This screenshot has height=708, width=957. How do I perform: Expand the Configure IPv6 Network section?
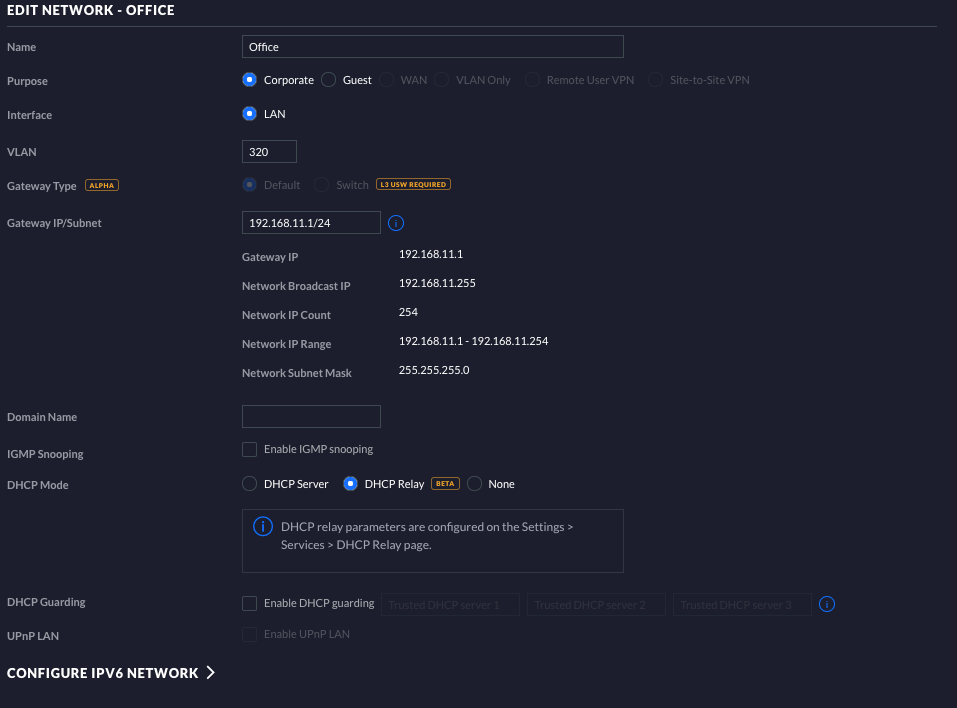[111, 673]
